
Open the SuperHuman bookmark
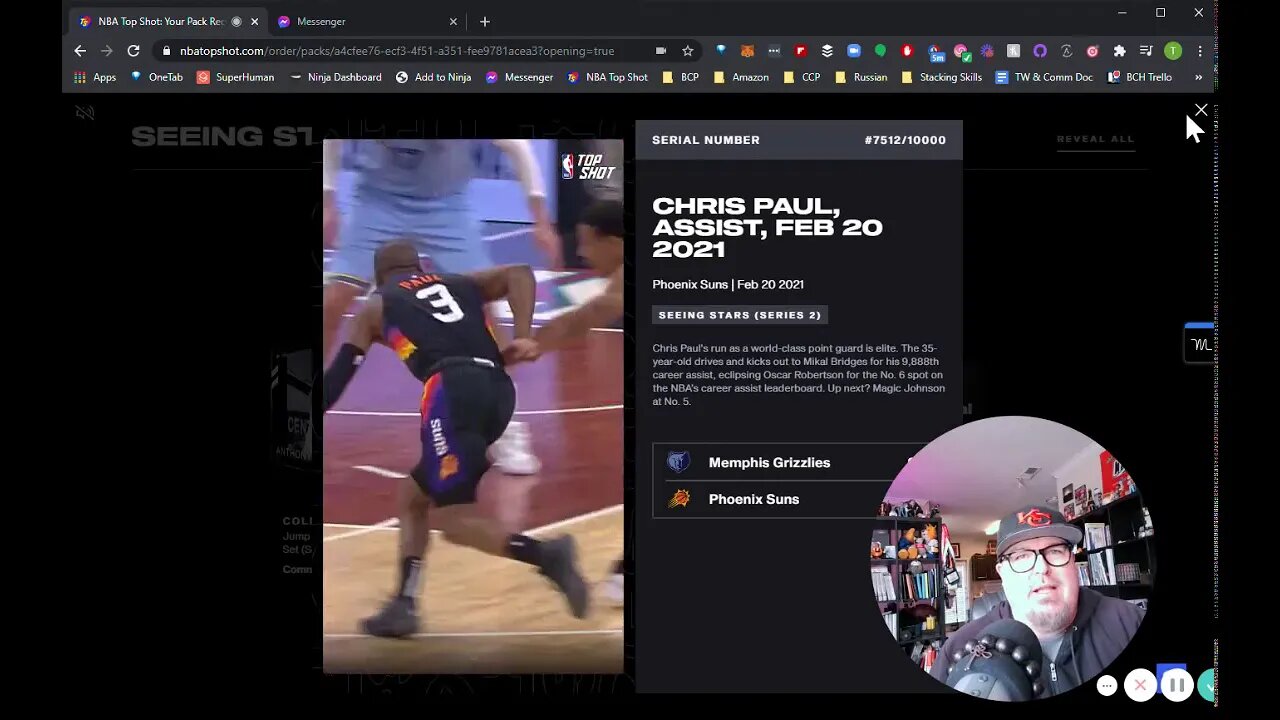[x=235, y=77]
